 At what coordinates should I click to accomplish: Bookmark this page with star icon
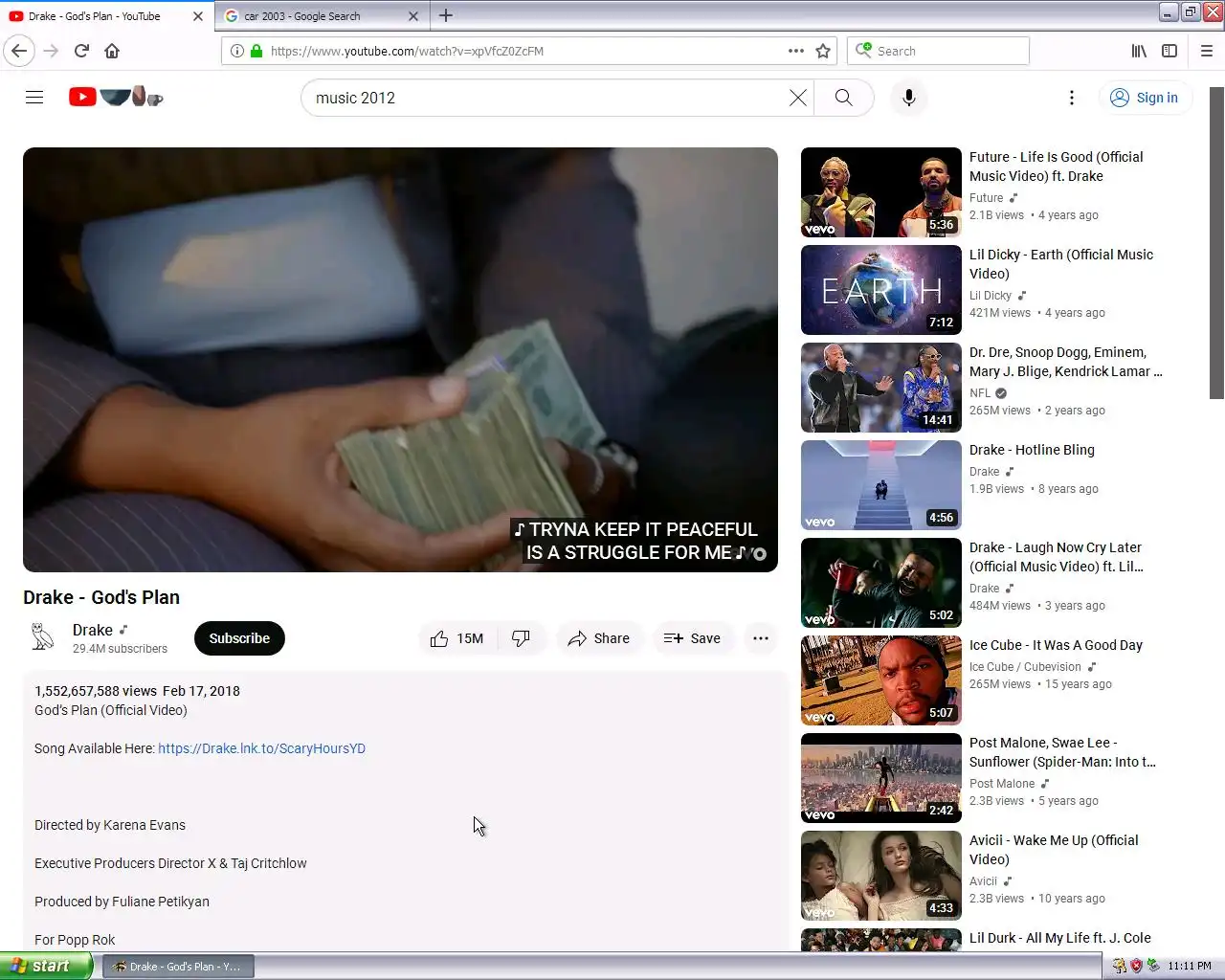(x=823, y=51)
